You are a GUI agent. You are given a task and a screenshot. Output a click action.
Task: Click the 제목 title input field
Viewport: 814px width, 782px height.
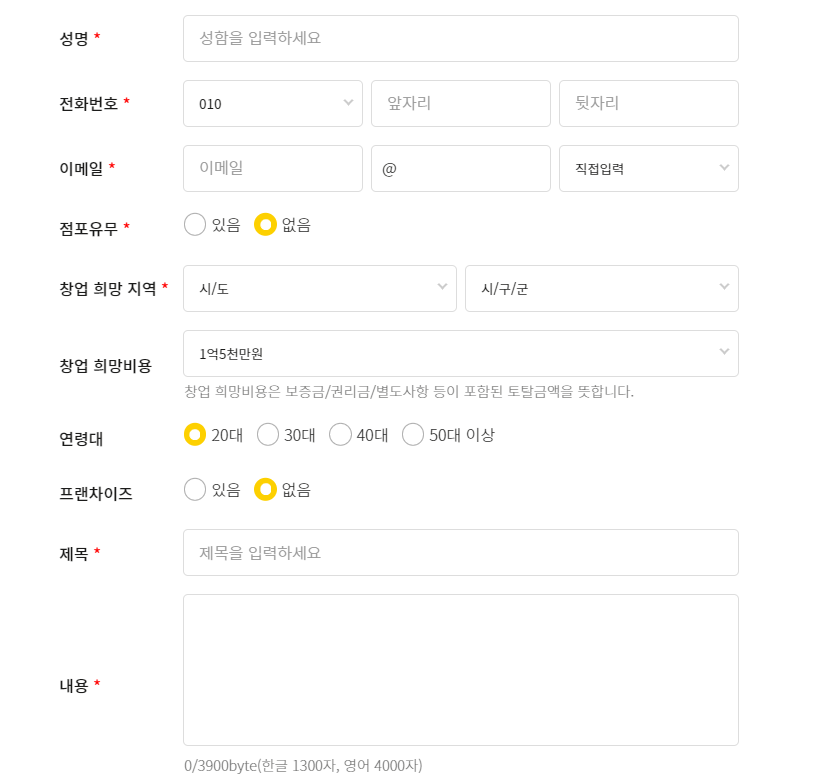[x=460, y=552]
